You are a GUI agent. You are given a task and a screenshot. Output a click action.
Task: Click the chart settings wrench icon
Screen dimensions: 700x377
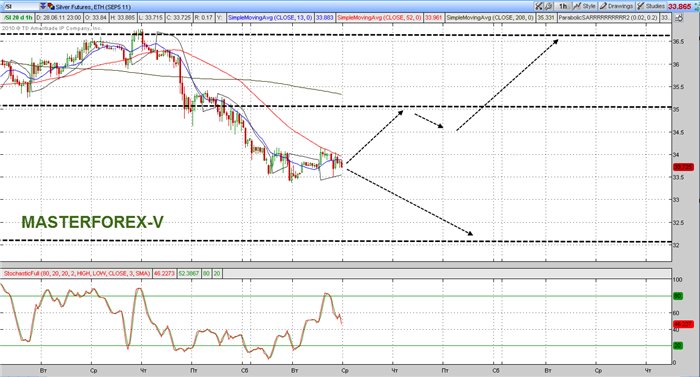[x=549, y=6]
